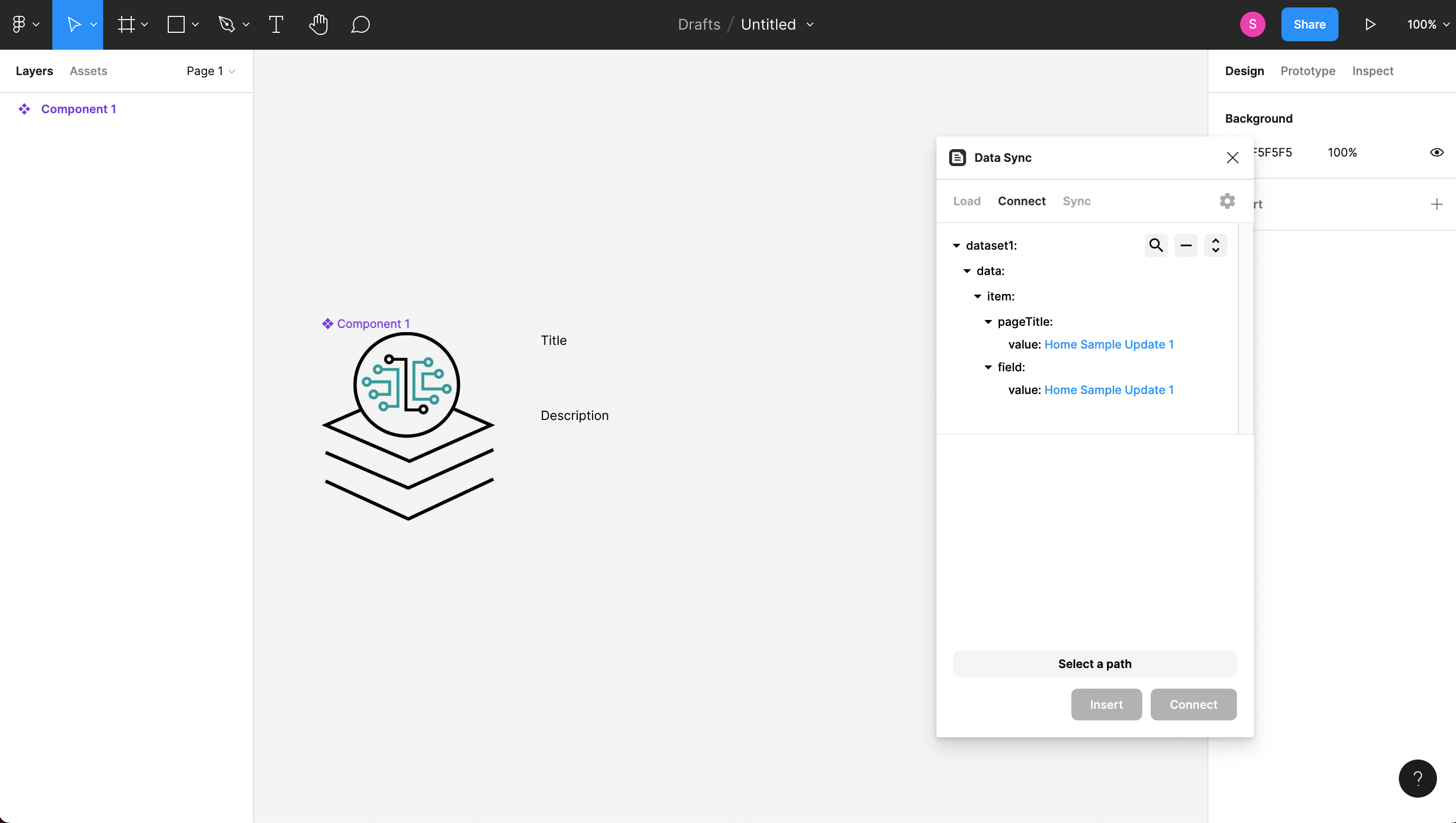
Task: Expand dataset1 tree item
Action: coord(956,245)
